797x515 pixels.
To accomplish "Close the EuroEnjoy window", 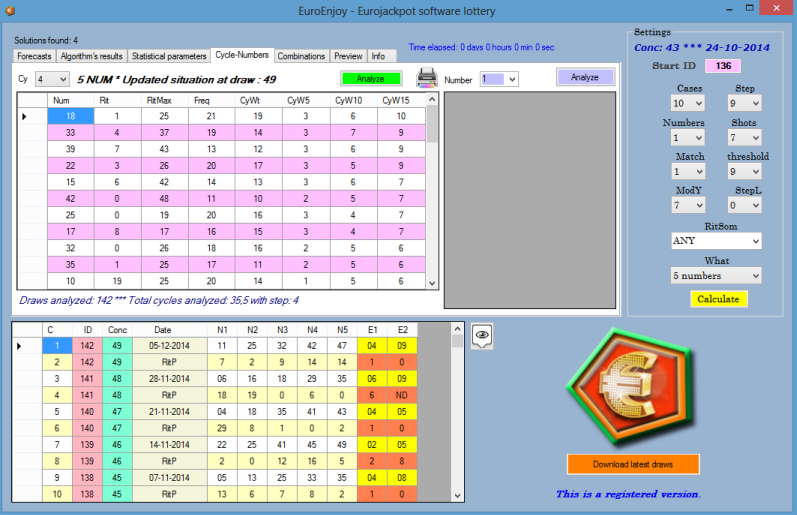I will coord(774,8).
